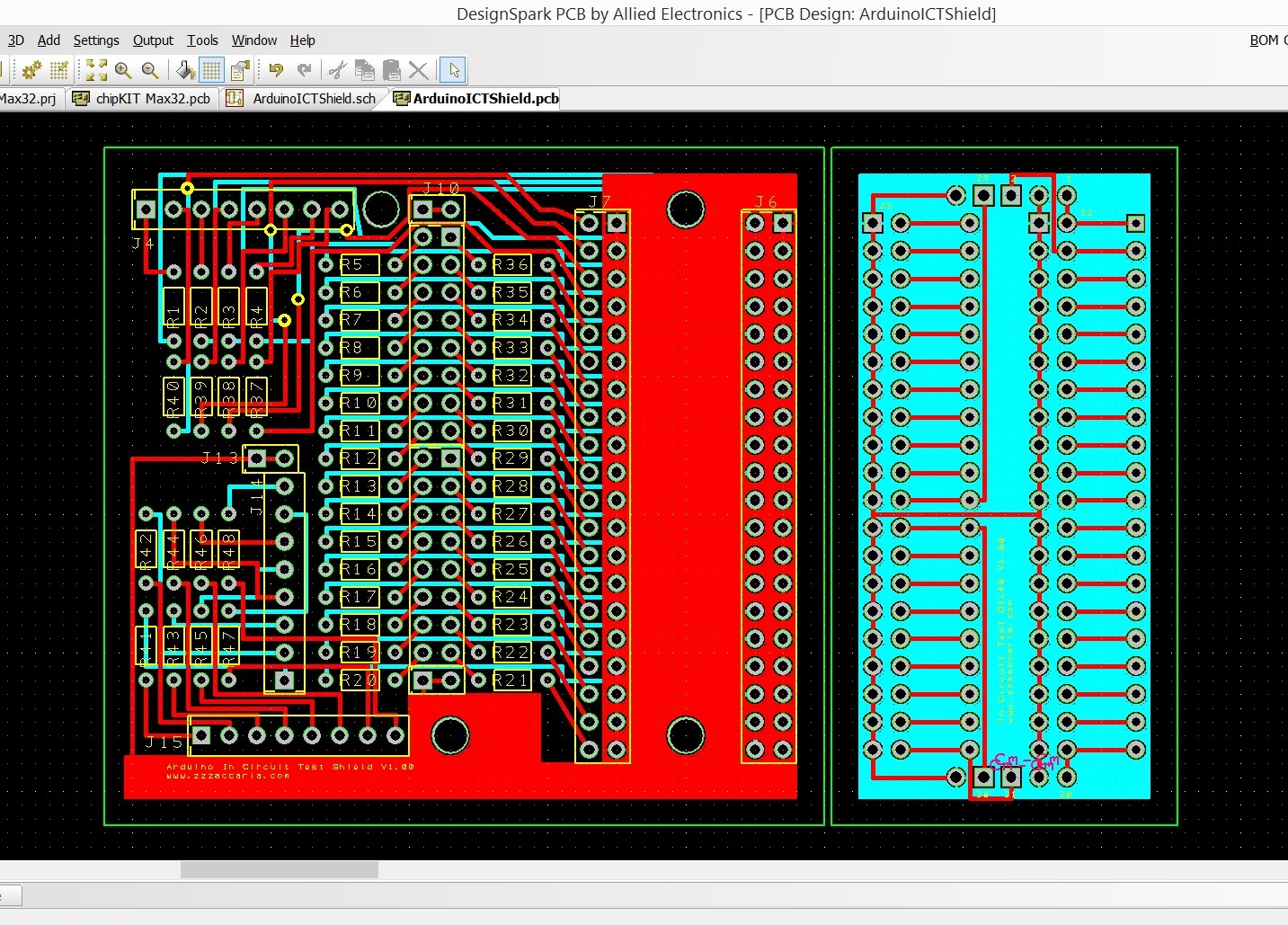
Task: Click the BOM link at top right
Action: (1262, 40)
